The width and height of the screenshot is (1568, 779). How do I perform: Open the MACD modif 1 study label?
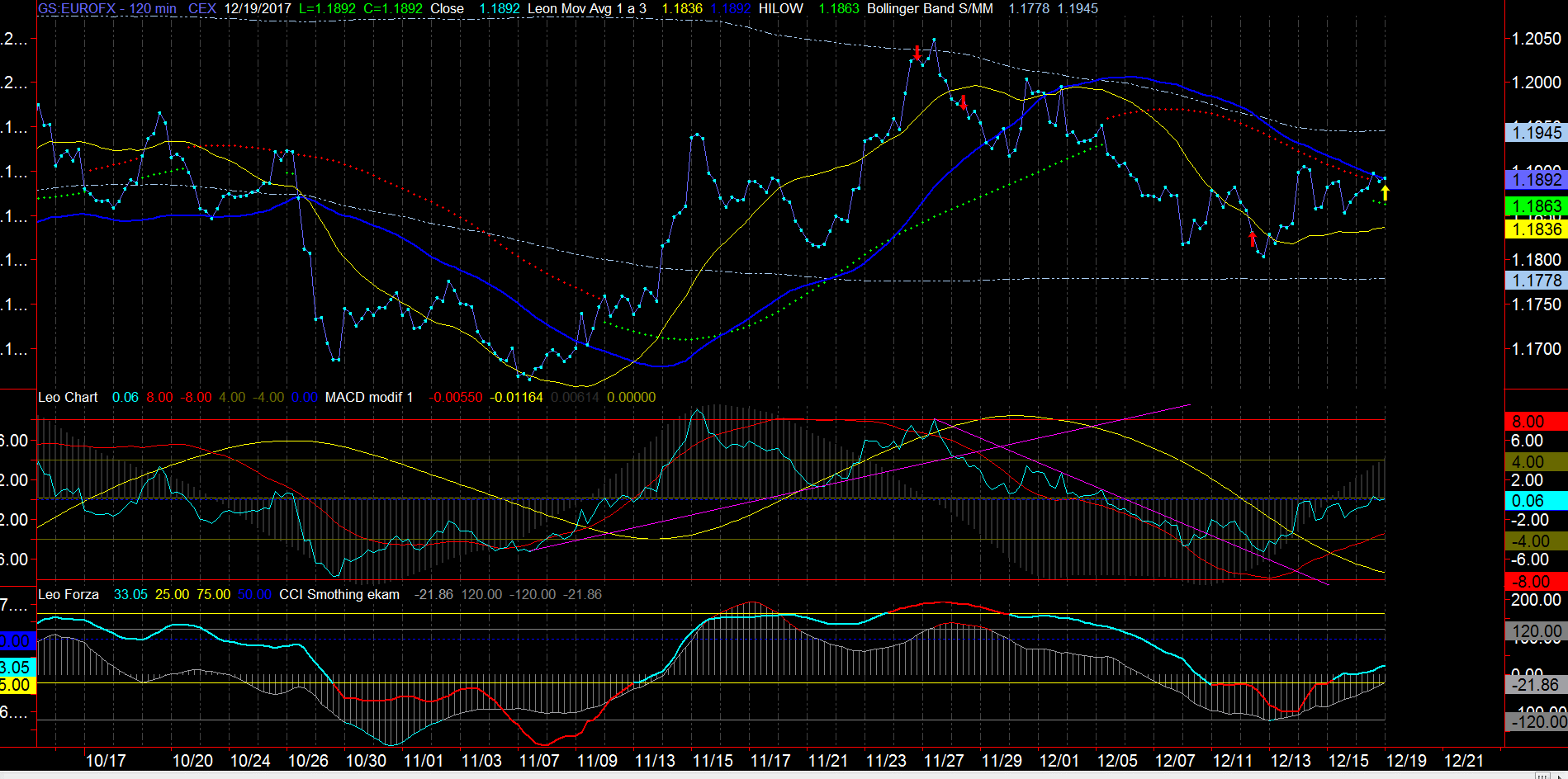pos(369,397)
